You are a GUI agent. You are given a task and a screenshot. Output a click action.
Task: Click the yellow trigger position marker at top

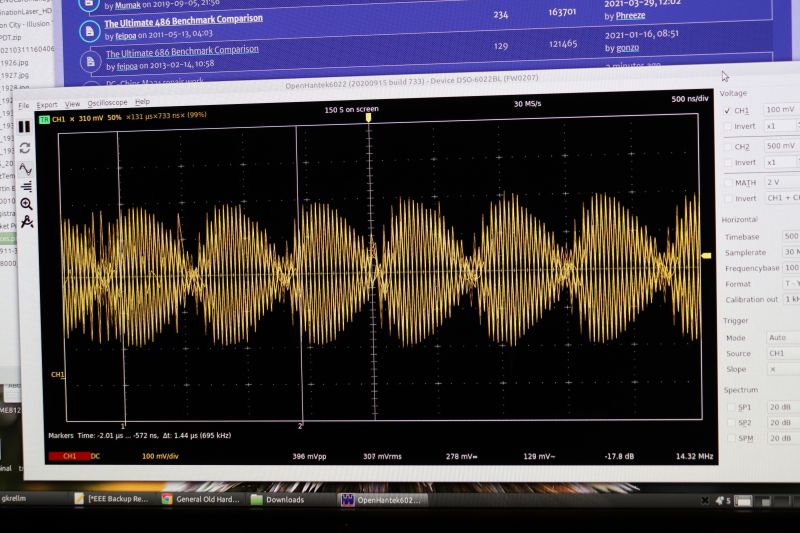click(x=369, y=118)
